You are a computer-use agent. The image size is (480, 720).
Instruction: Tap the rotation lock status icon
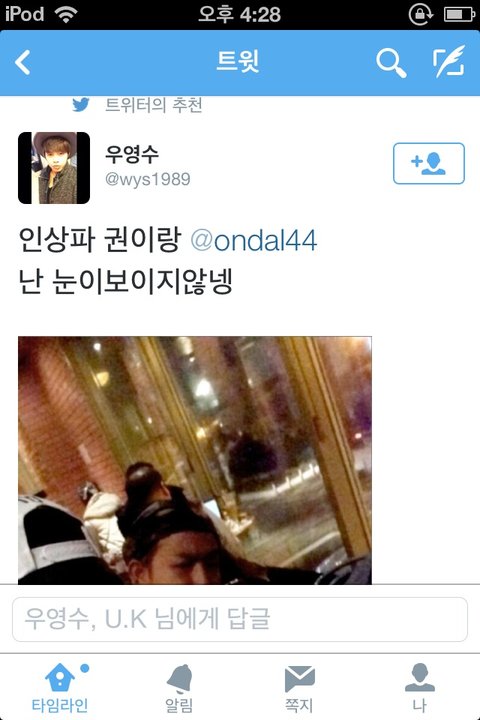click(420, 14)
